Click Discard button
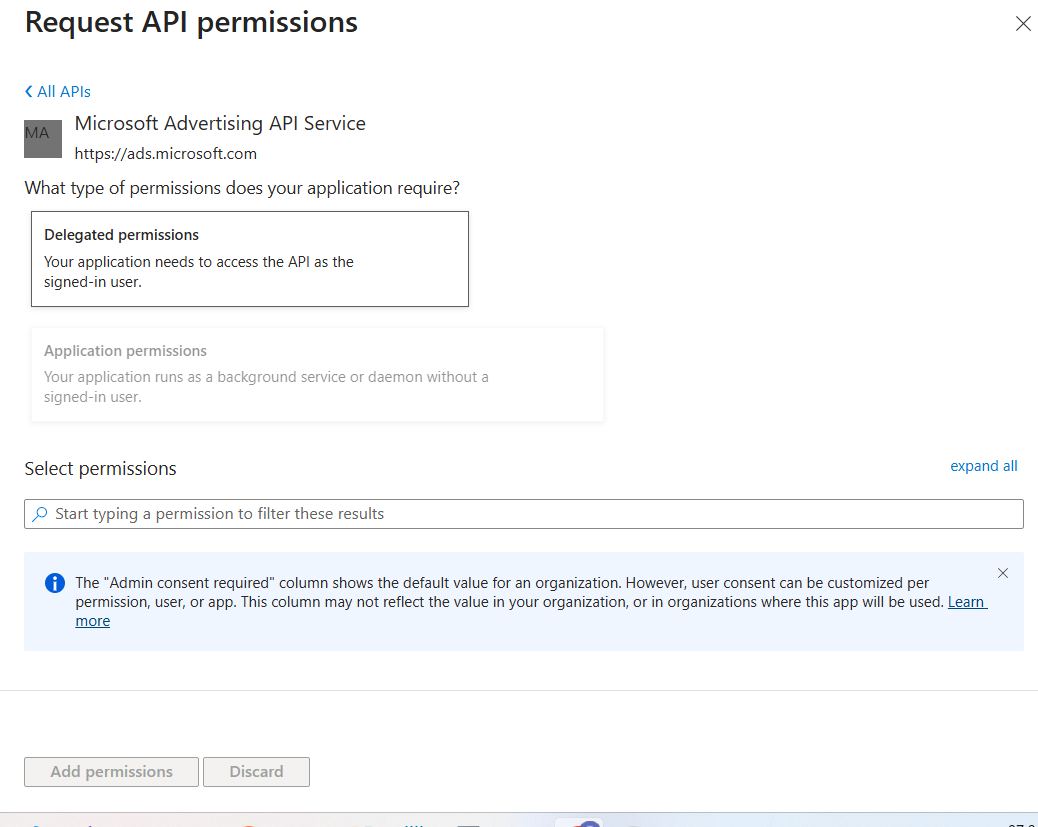 (256, 772)
